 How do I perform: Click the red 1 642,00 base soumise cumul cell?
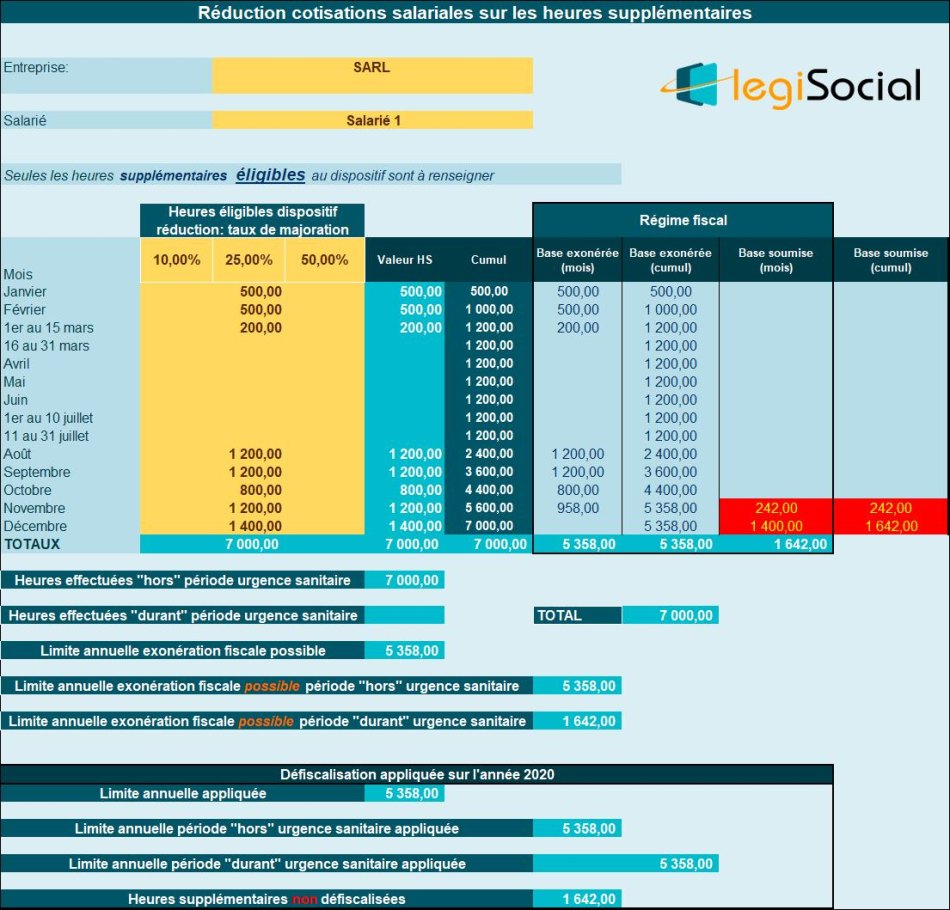click(x=890, y=526)
